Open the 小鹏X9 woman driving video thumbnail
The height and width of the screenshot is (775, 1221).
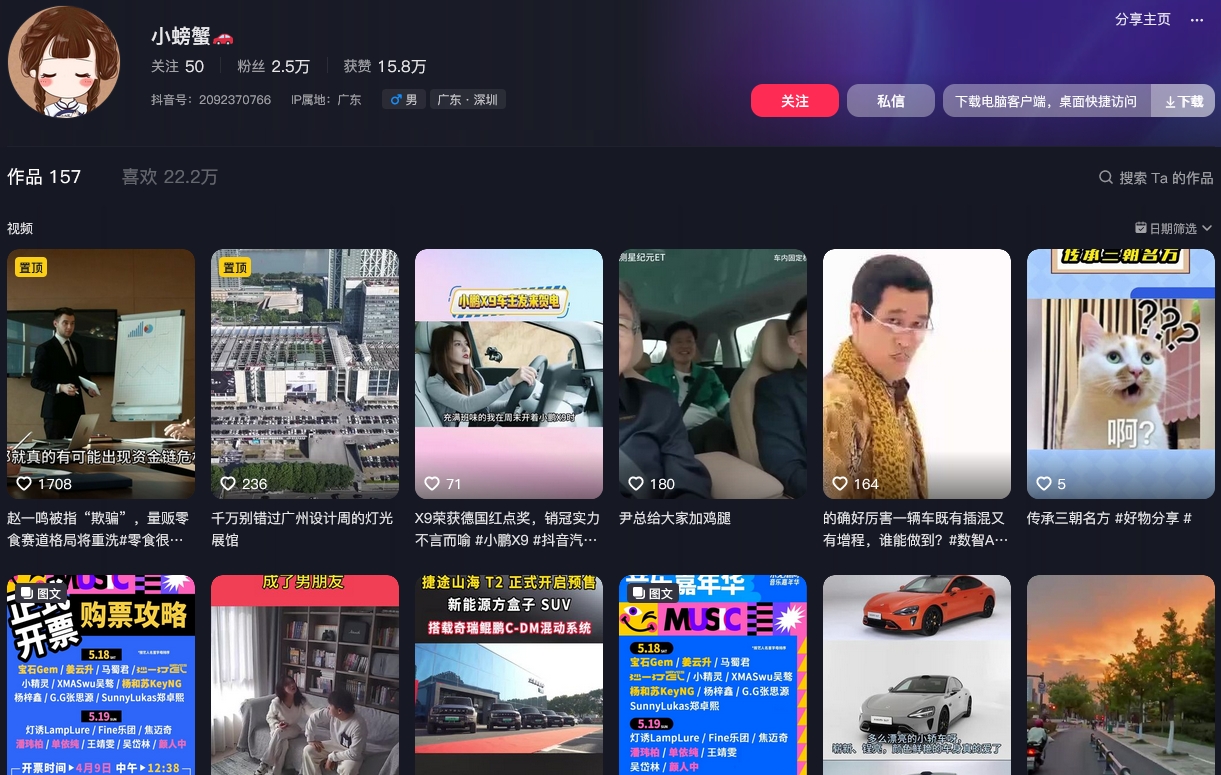pyautogui.click(x=509, y=374)
